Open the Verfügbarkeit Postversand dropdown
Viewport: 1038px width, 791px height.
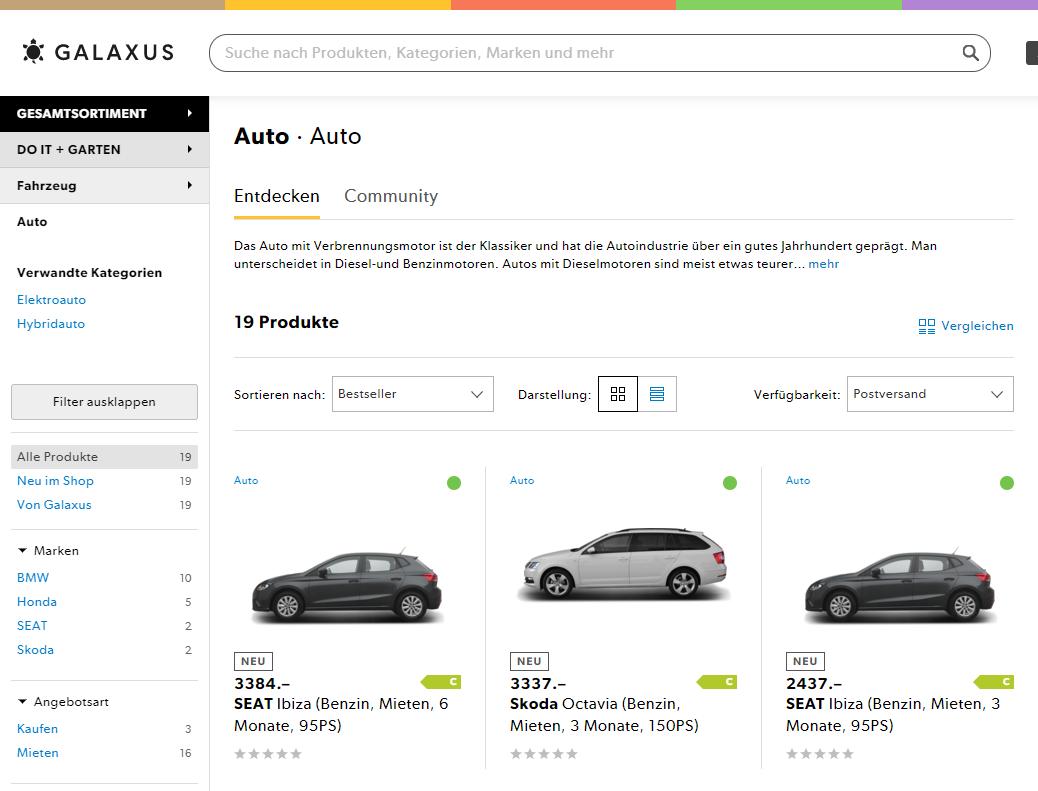point(929,394)
